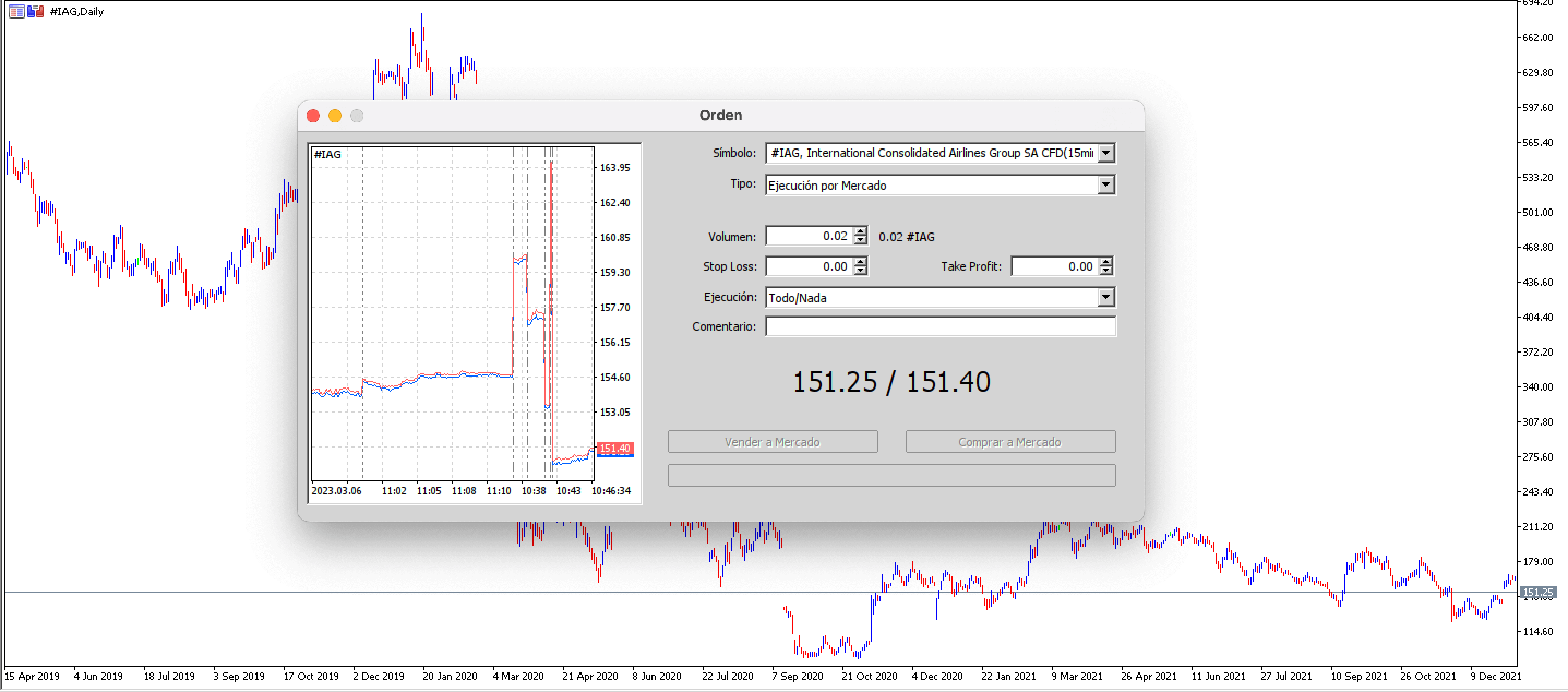Click the 21 Oct 2020 date on time axis
This screenshot has width=1568, height=692.
tap(869, 676)
